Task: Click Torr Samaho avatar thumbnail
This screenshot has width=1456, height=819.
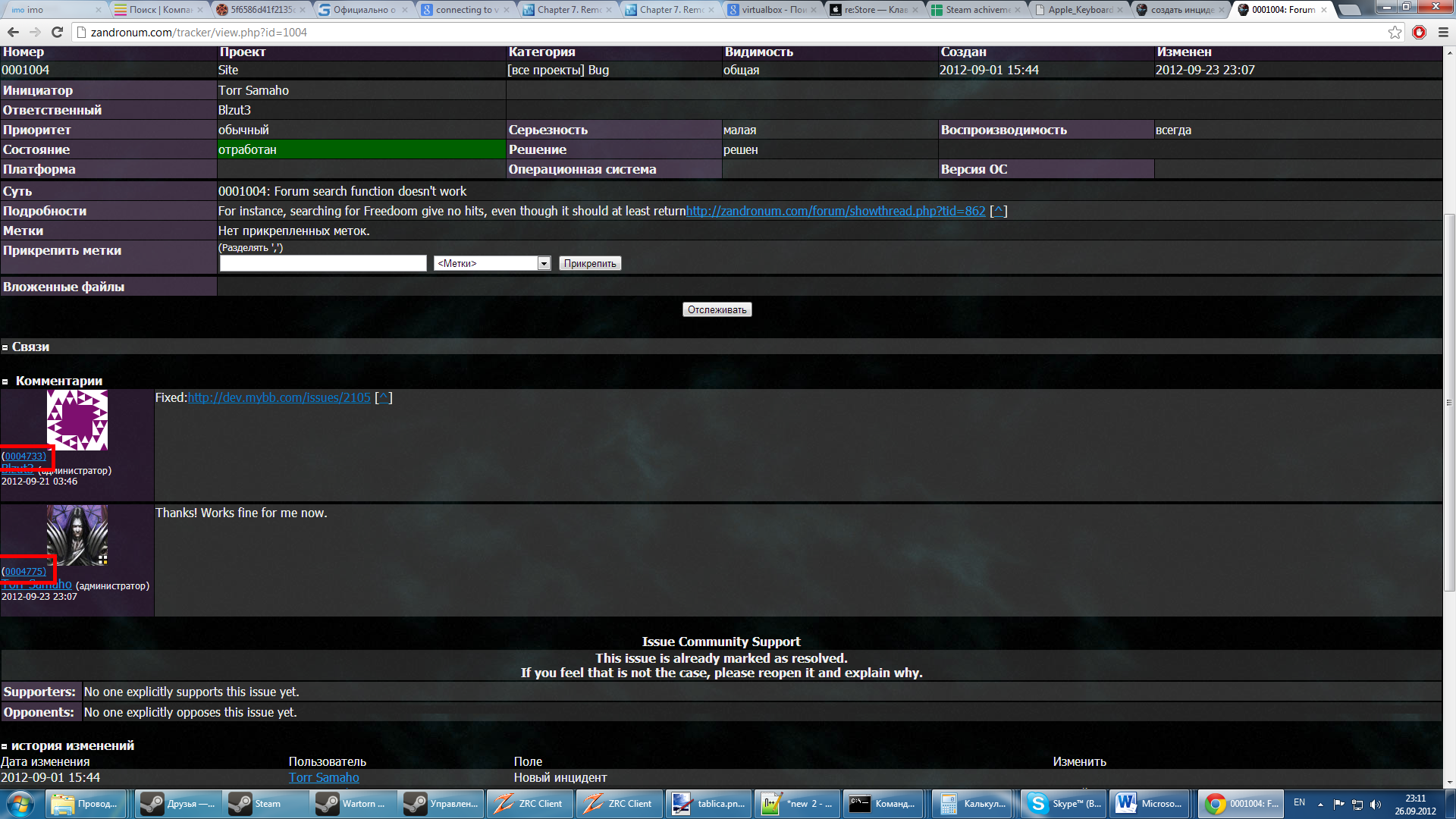Action: tap(77, 535)
